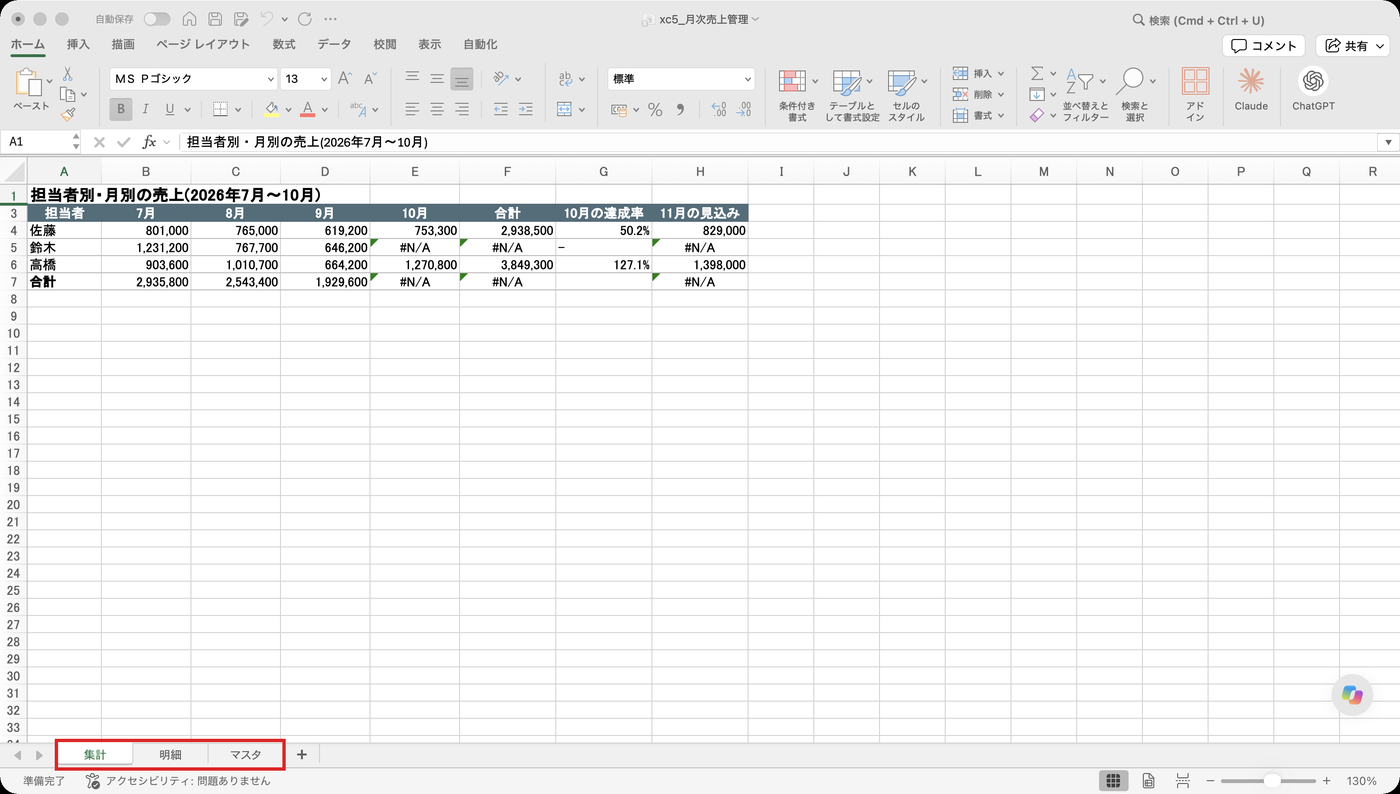Open the number format dropdown (標準)

(x=748, y=79)
